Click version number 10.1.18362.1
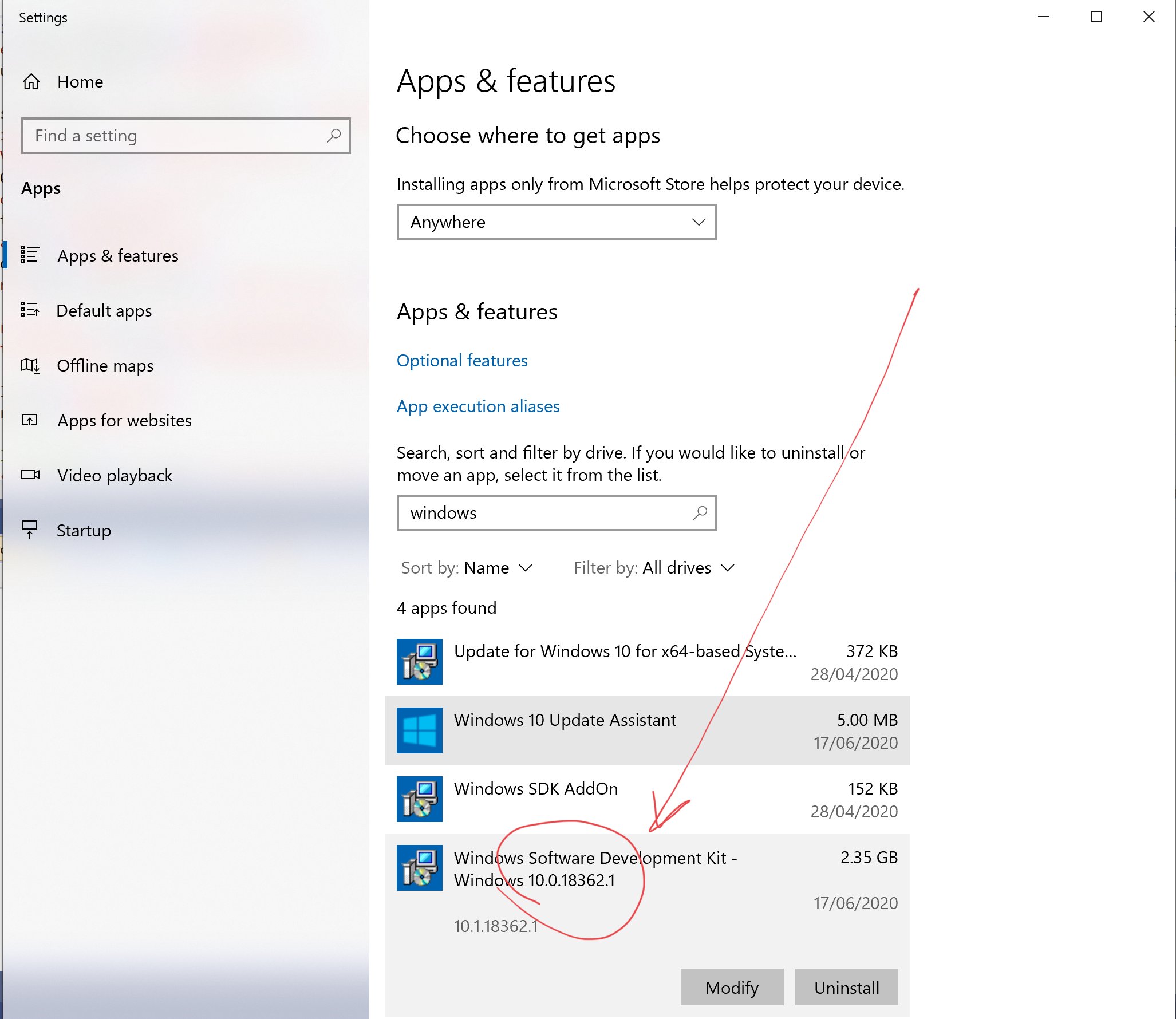The width and height of the screenshot is (1176, 1019). click(496, 926)
